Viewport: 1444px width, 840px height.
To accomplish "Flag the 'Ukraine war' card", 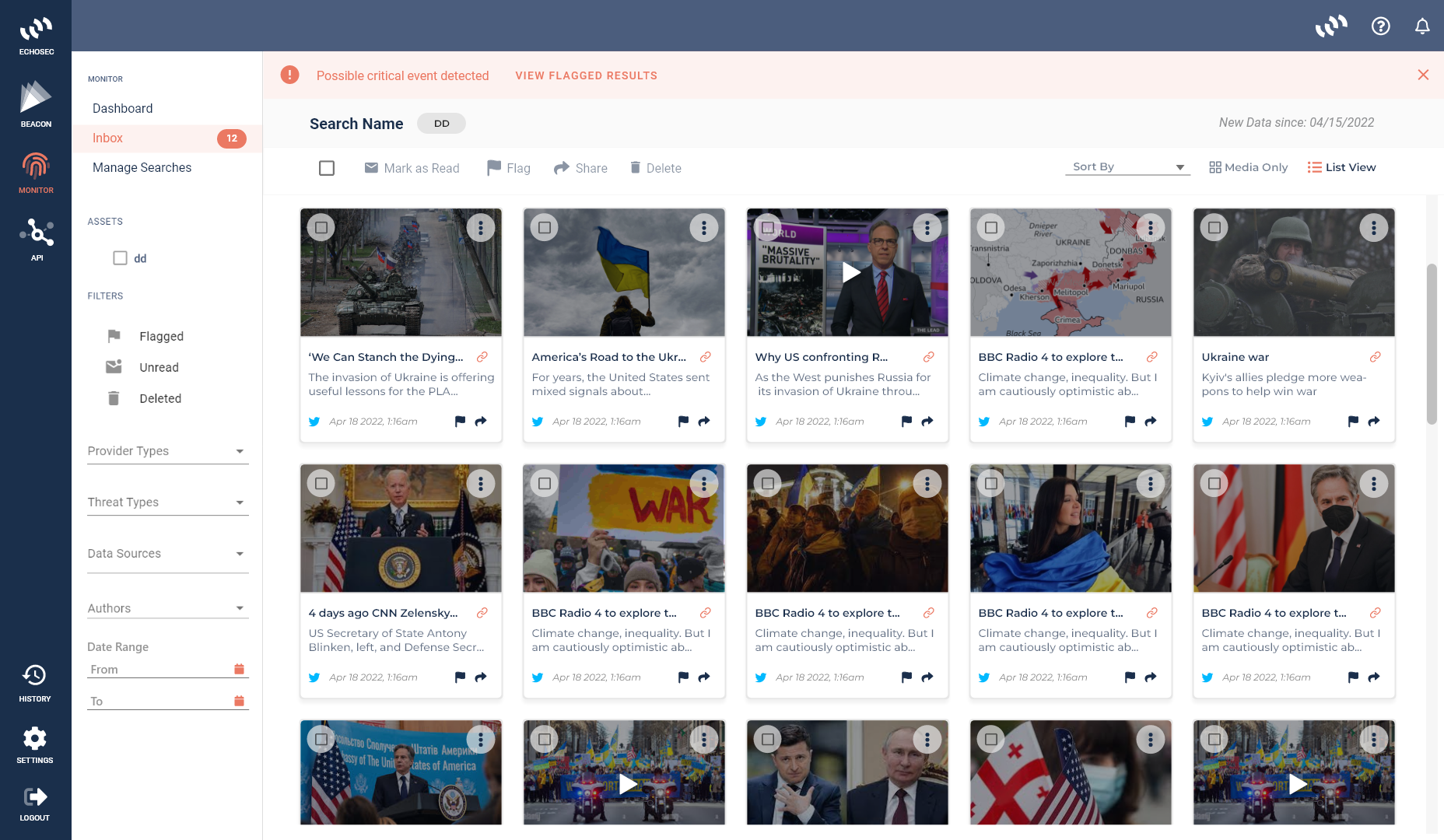I will (1353, 422).
